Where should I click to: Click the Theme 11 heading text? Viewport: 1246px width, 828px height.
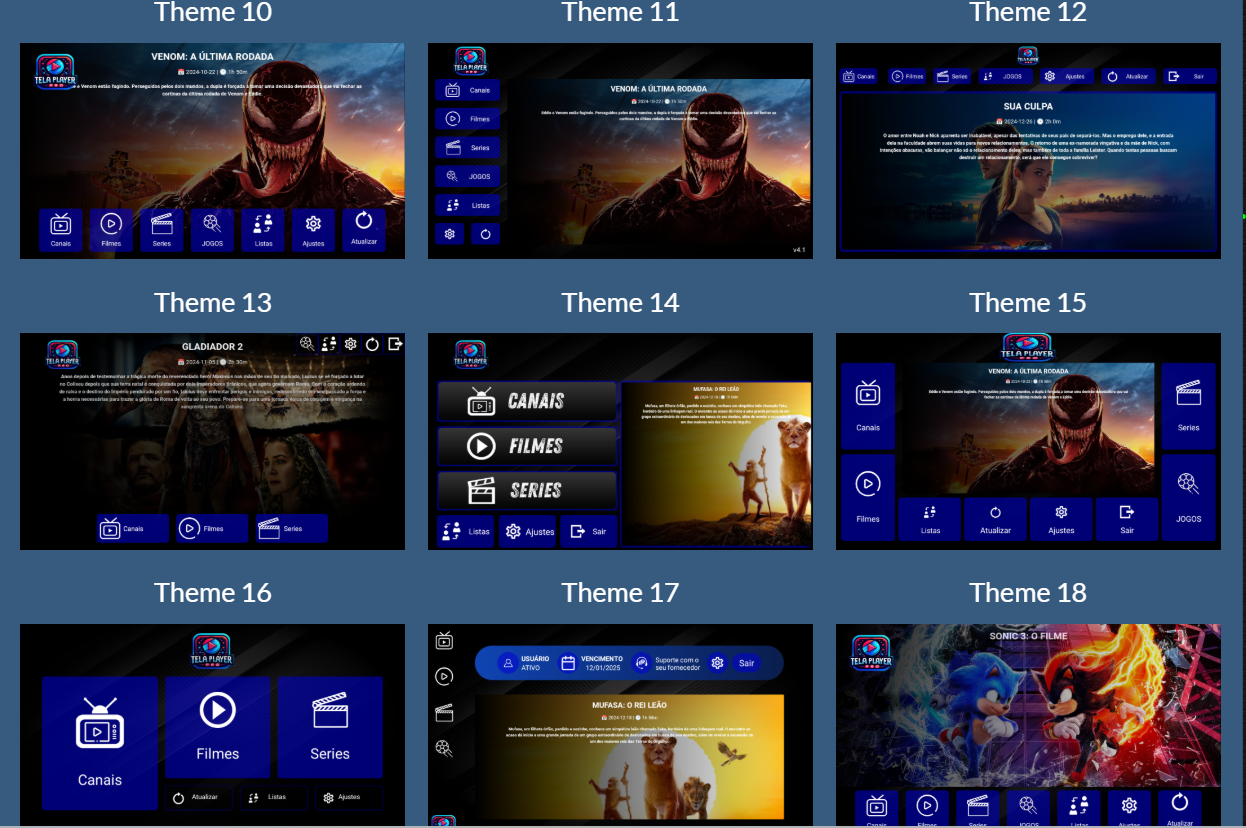(620, 12)
